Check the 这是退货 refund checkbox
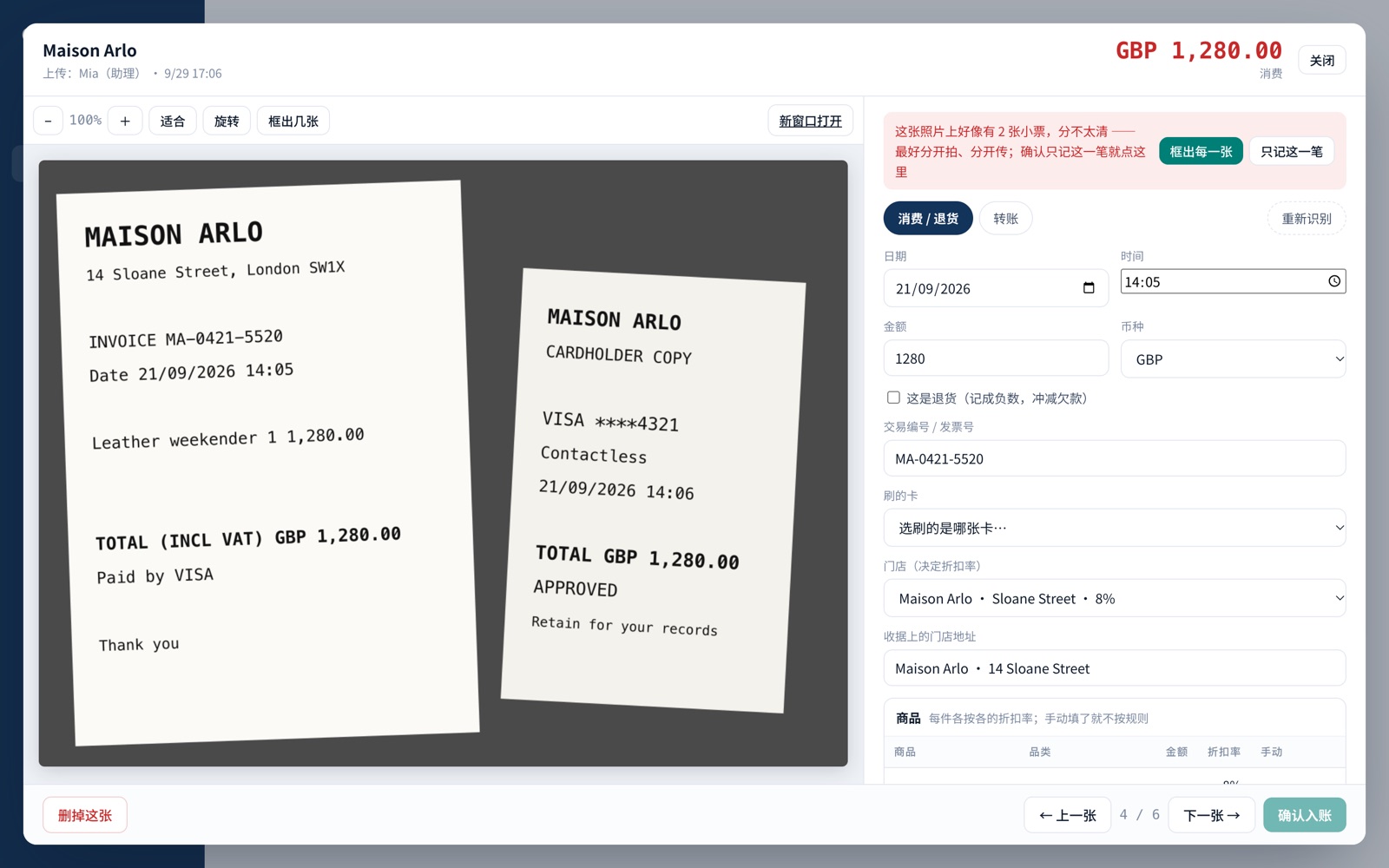Screen dimensions: 1389x868 pyautogui.click(x=893, y=398)
